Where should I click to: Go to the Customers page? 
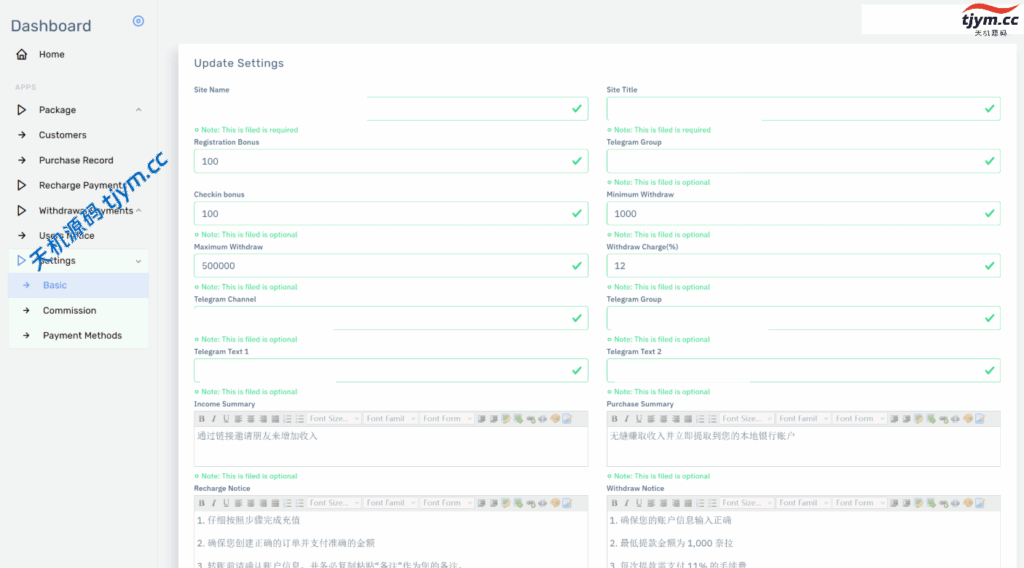[x=62, y=135]
